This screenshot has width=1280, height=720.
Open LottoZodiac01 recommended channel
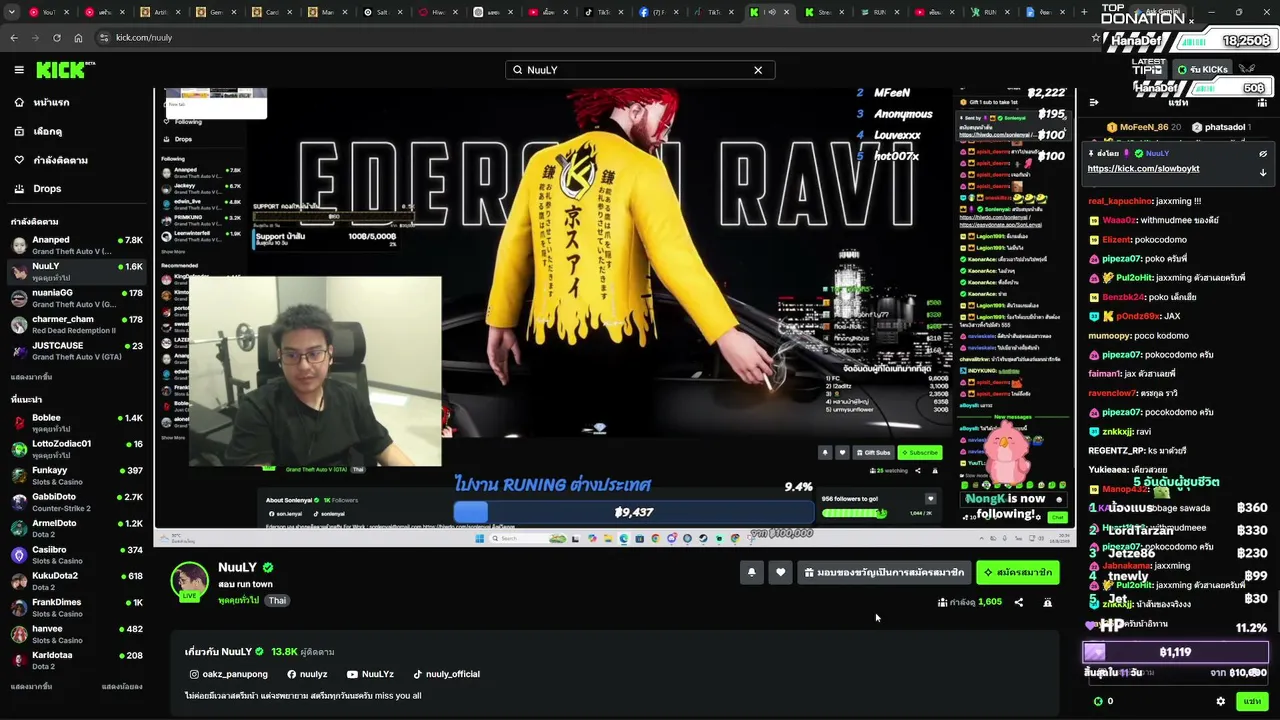78,449
